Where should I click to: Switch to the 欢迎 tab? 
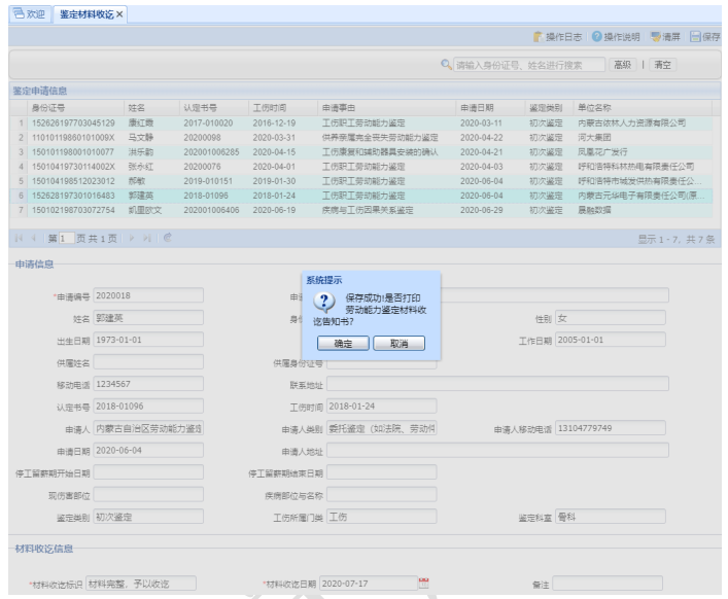(30, 14)
